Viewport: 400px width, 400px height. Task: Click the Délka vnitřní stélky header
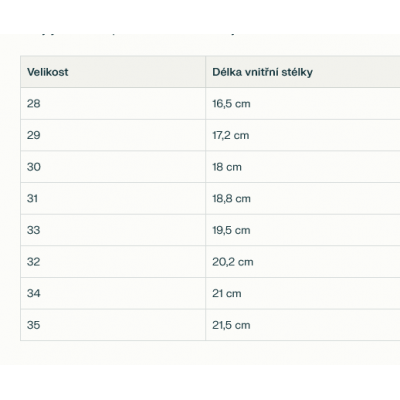coord(262,72)
